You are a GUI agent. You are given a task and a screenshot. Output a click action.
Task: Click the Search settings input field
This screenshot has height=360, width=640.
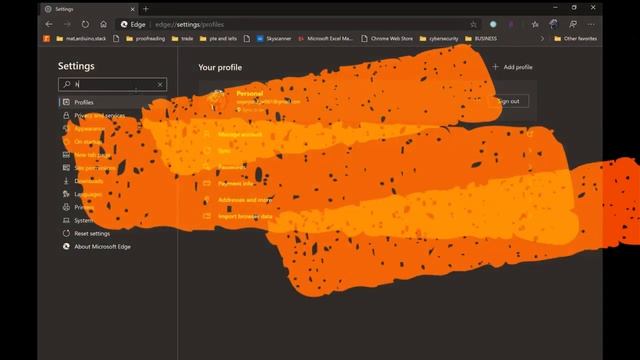(x=113, y=84)
